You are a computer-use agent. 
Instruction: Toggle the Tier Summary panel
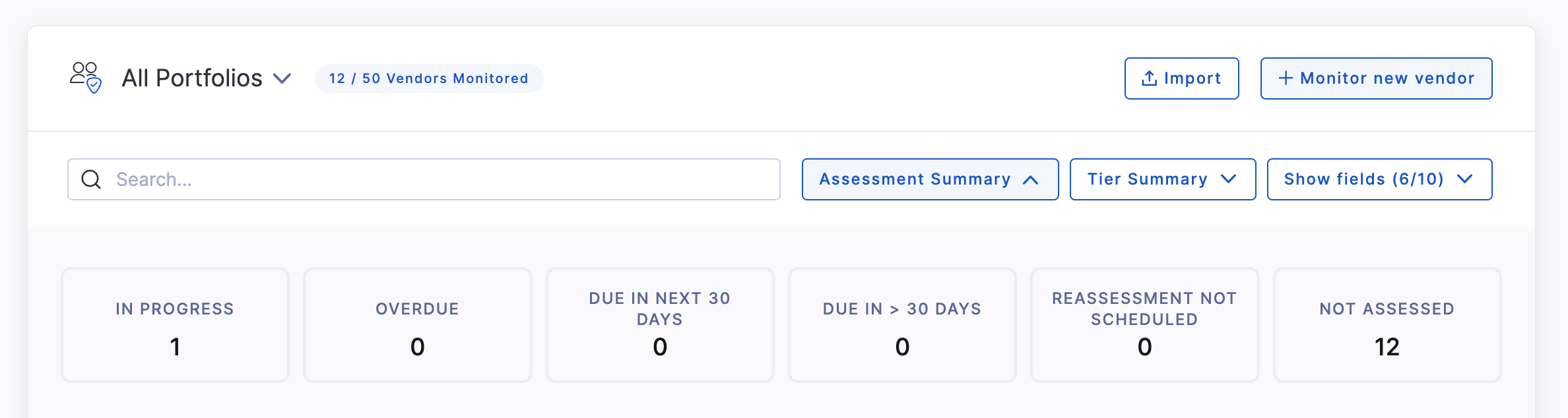coord(1162,179)
